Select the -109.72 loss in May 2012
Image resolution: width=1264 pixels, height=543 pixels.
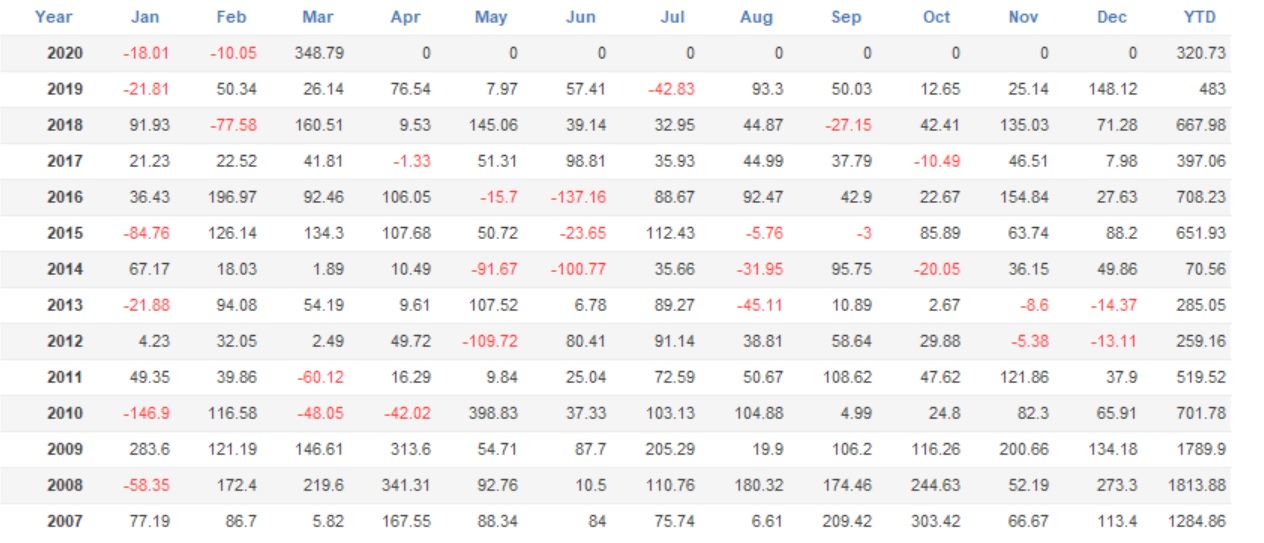(490, 341)
